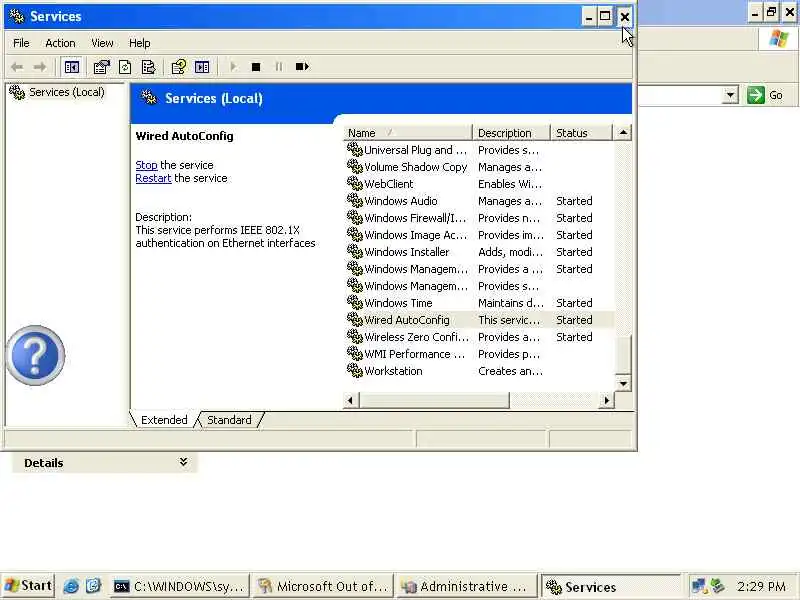
Task: Click the Pause Service icon
Action: [279, 67]
